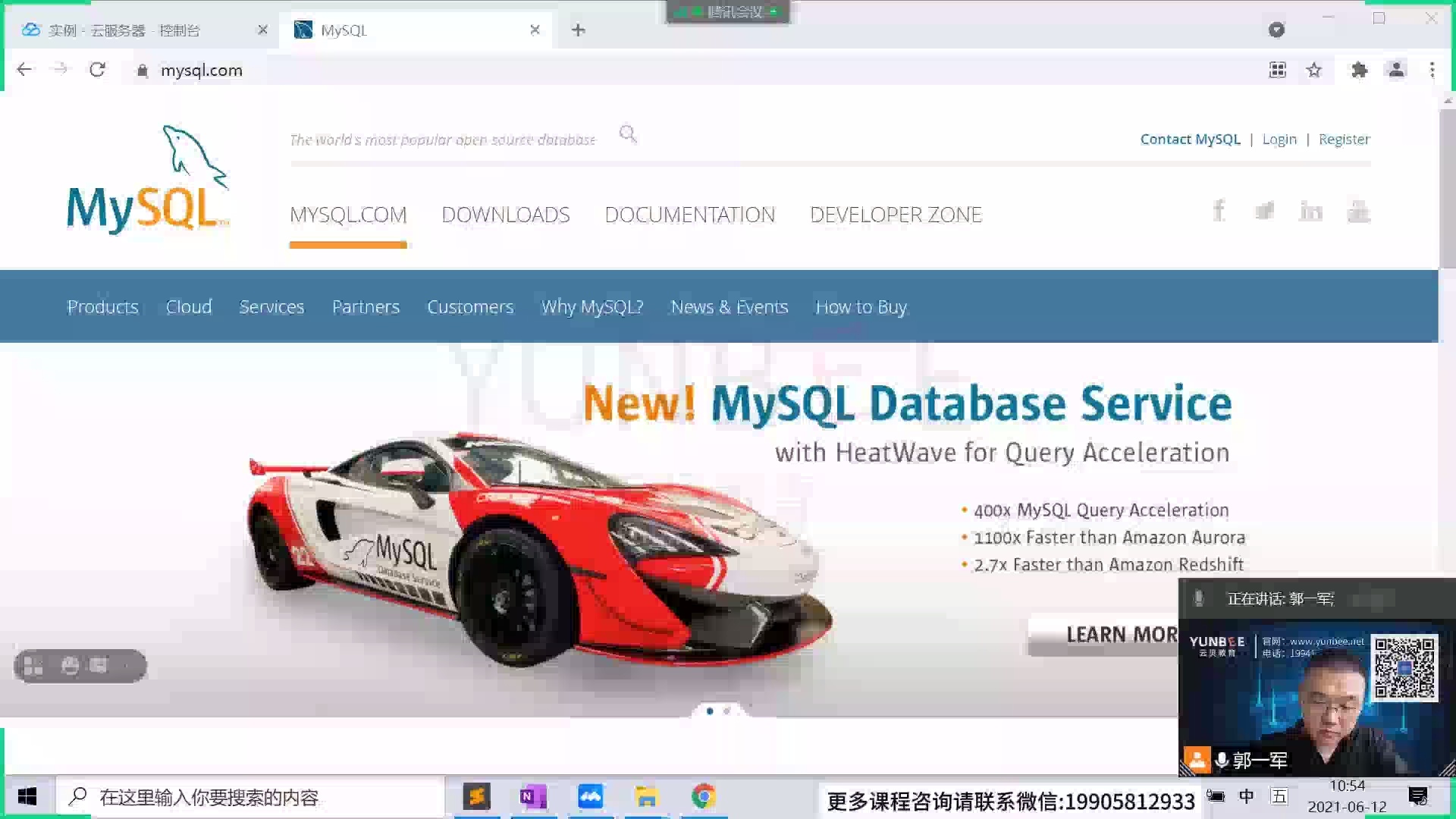Click the search magnifier icon
Viewport: 1456px width, 819px height.
pos(628,133)
